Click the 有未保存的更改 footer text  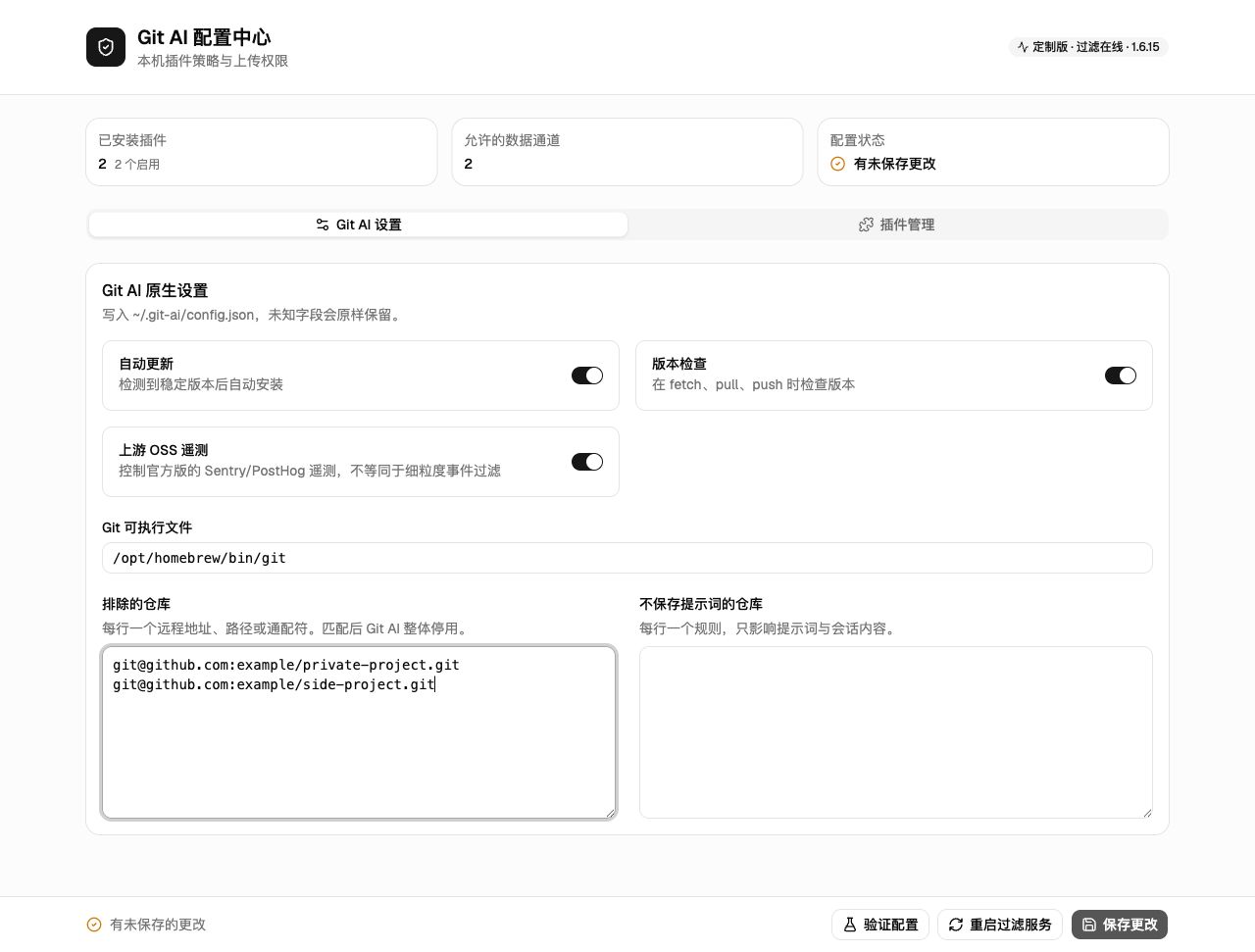tap(158, 925)
